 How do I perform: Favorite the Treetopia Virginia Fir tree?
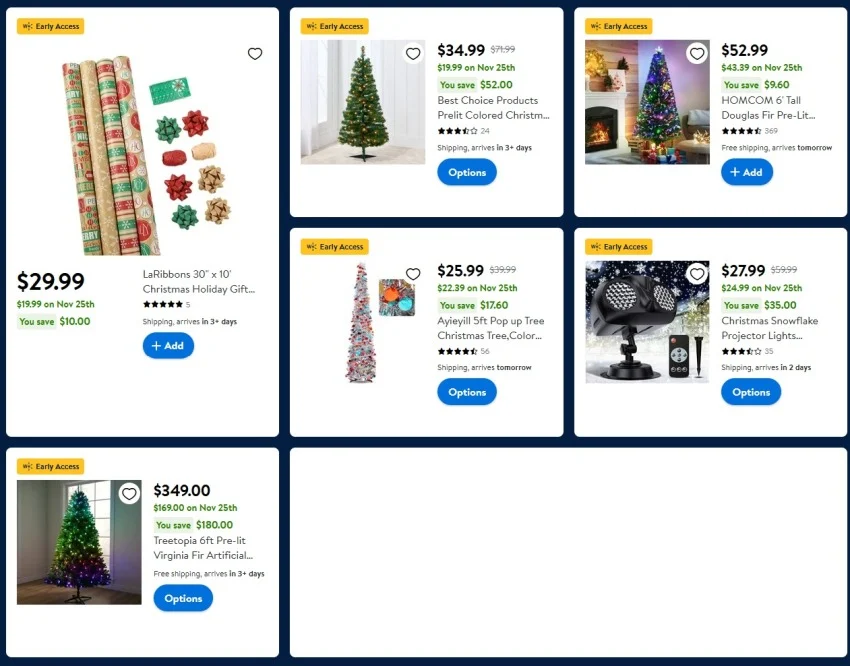point(129,494)
